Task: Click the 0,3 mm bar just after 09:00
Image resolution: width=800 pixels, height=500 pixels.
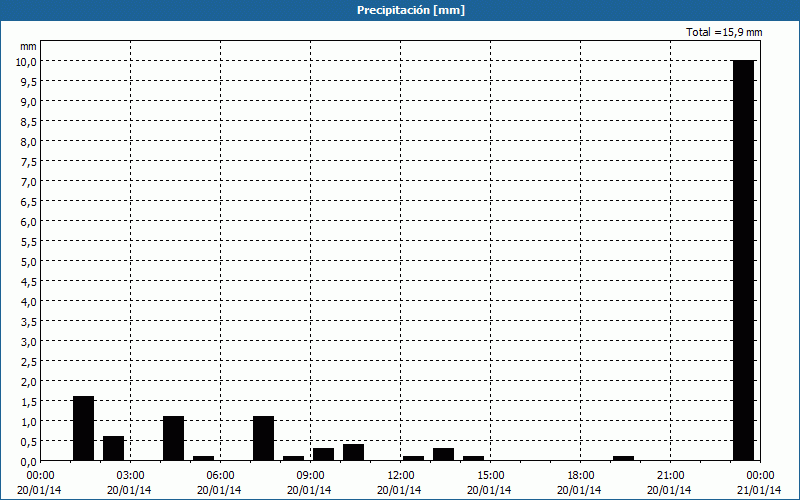Action: pyautogui.click(x=323, y=455)
